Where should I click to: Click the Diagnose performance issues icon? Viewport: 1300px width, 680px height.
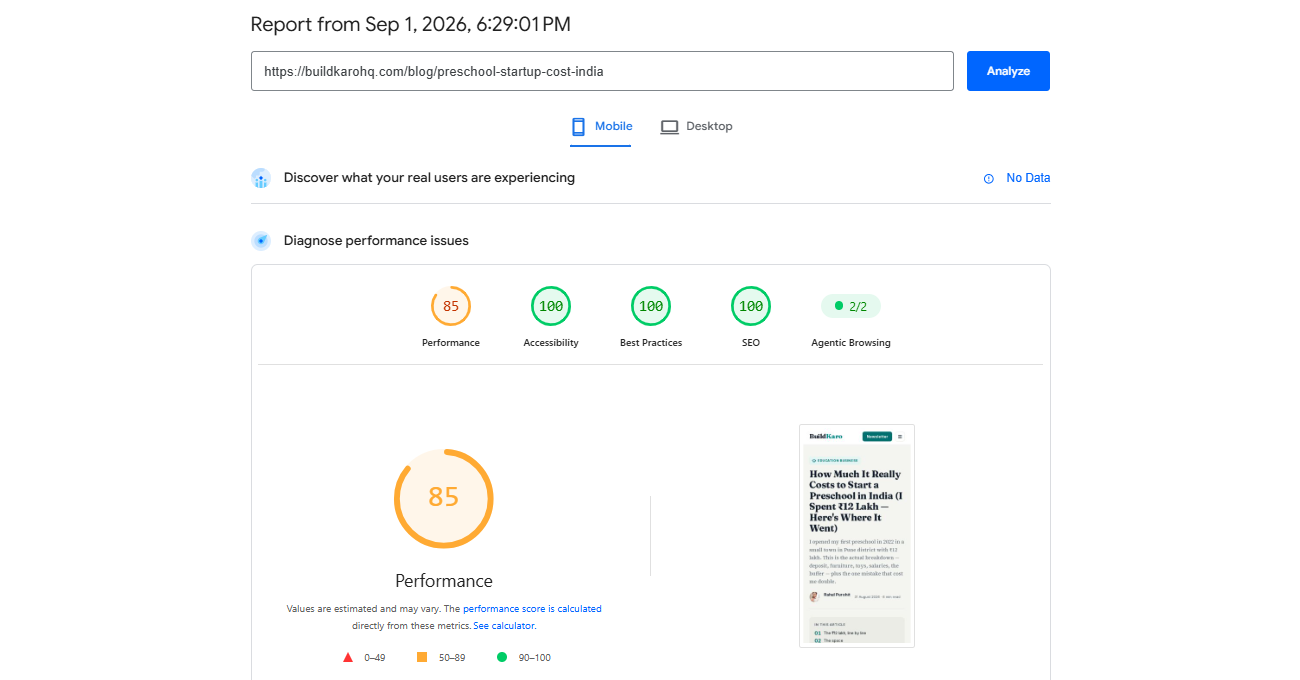(x=261, y=241)
